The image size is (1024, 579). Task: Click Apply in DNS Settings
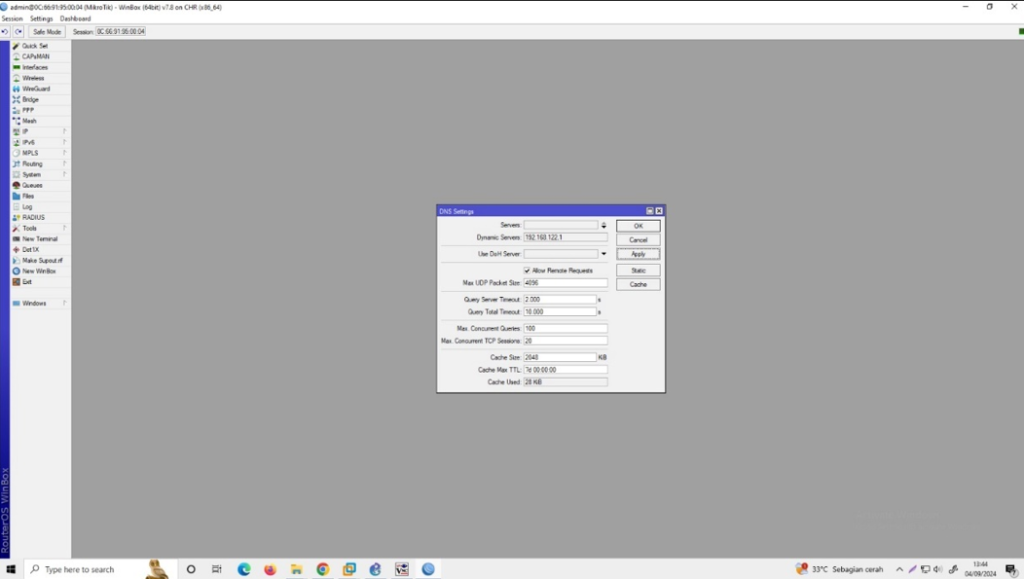point(638,254)
